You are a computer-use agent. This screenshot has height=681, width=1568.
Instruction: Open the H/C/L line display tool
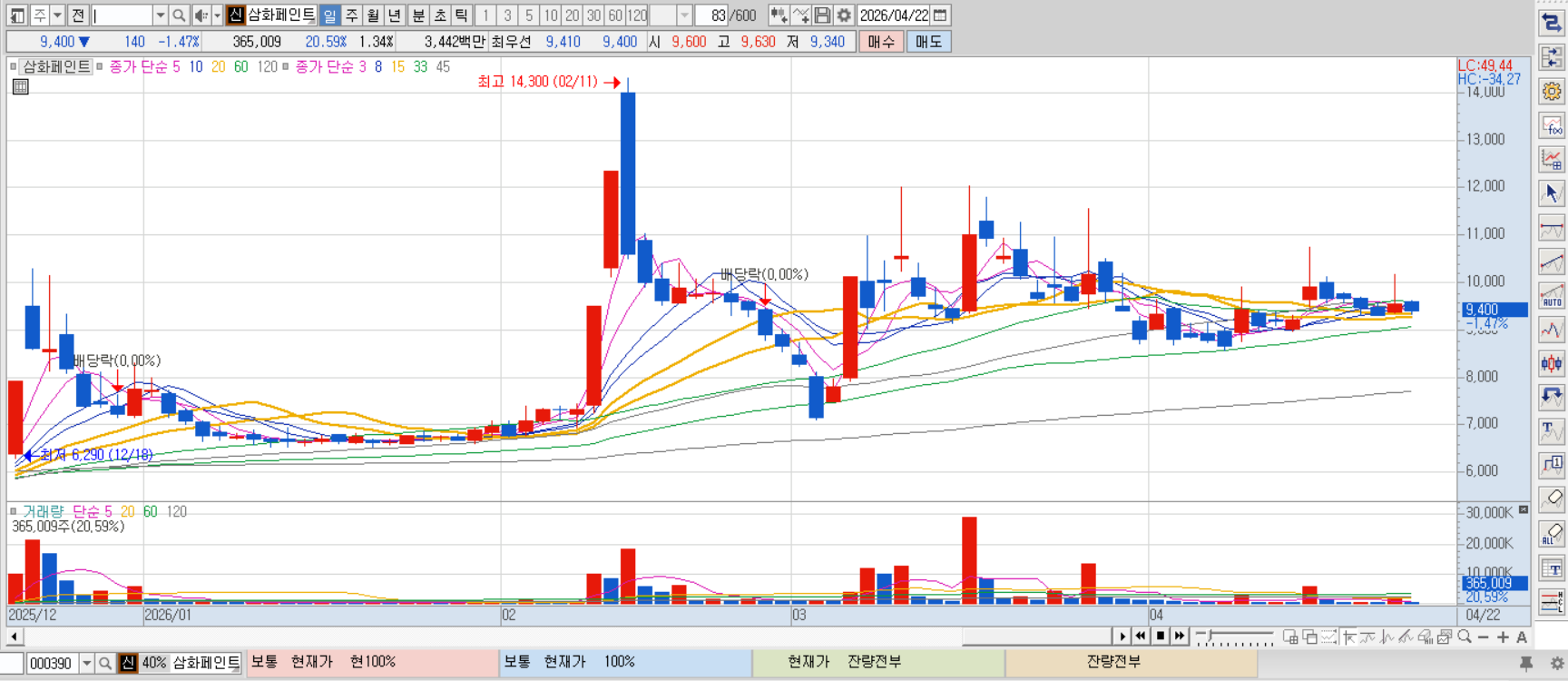pyautogui.click(x=1552, y=601)
